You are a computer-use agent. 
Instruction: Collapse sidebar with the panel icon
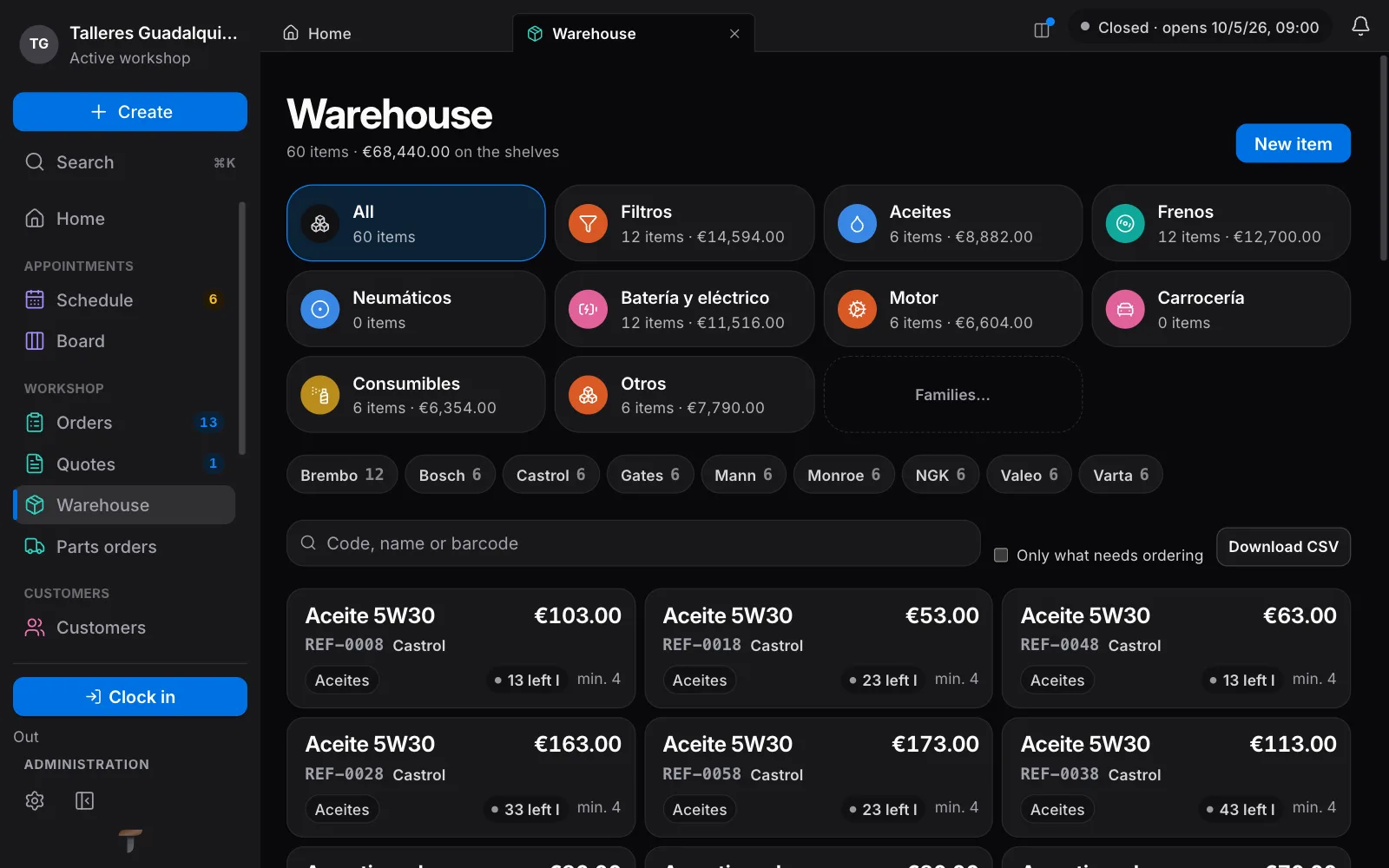point(84,800)
